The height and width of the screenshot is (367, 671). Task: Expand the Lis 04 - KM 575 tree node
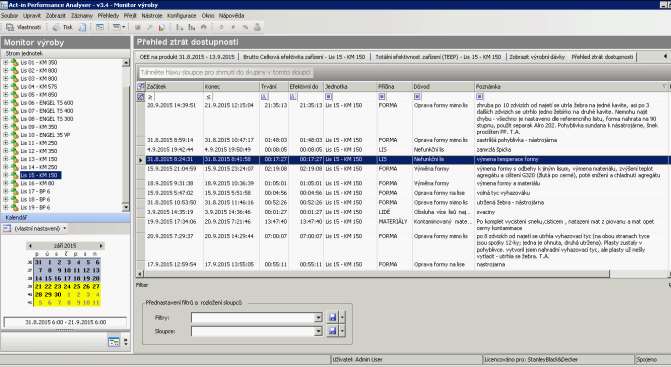(x=6, y=86)
